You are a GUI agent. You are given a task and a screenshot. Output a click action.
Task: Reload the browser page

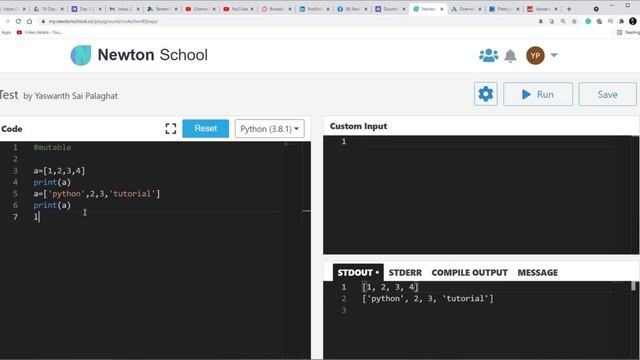pos(18,21)
